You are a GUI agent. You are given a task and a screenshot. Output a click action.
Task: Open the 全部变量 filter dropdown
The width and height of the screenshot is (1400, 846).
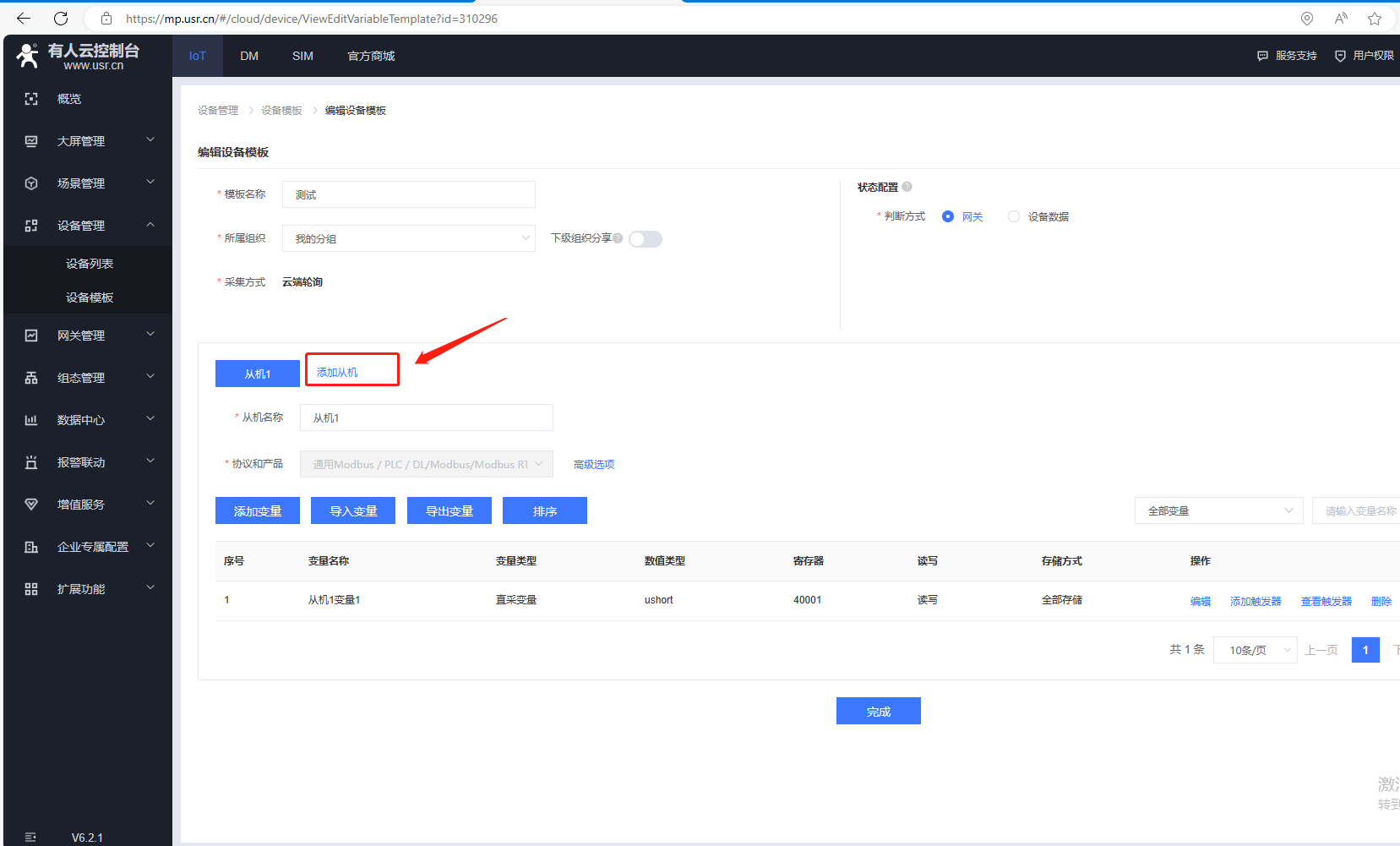point(1219,510)
